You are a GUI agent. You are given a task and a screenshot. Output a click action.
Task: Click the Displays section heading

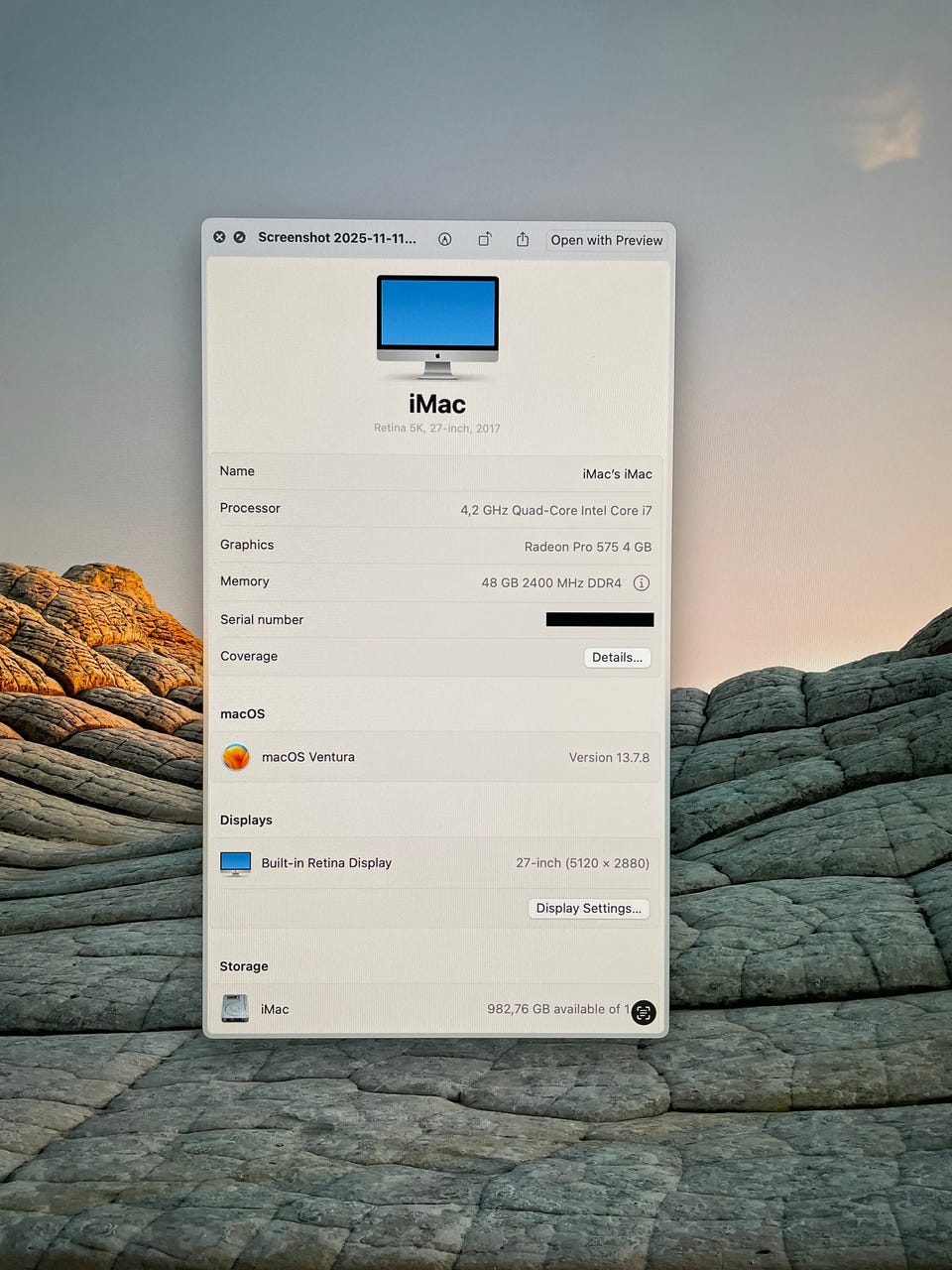pos(246,820)
